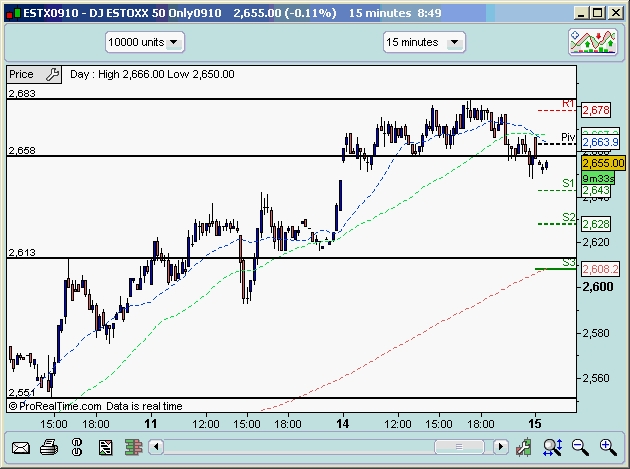Zoom out using the minus magnifier
630x469 pixels.
[580, 447]
